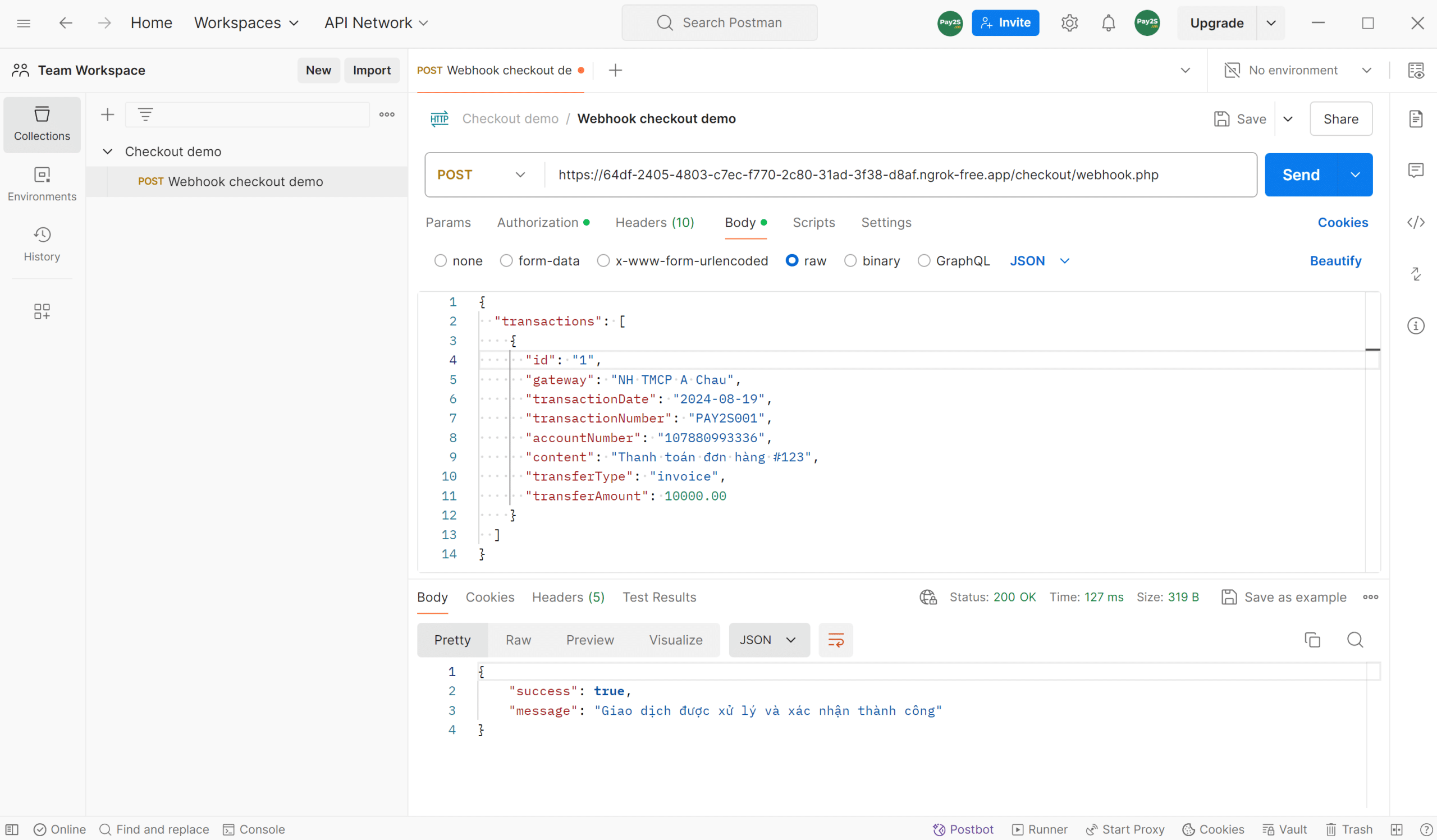Click the Share button

1340,118
